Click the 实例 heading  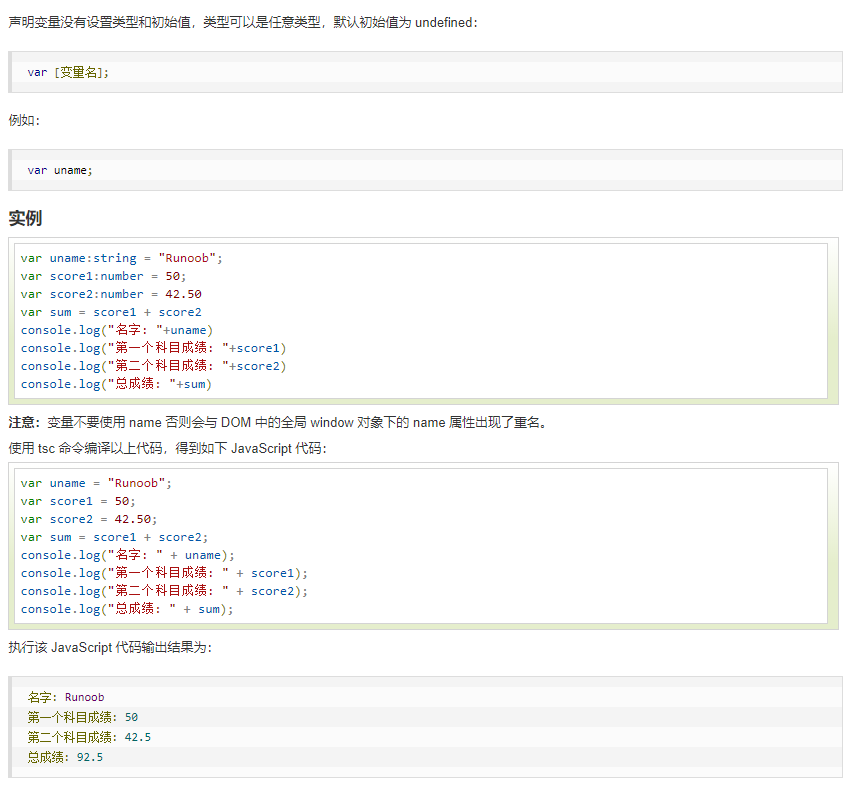pos(25,218)
